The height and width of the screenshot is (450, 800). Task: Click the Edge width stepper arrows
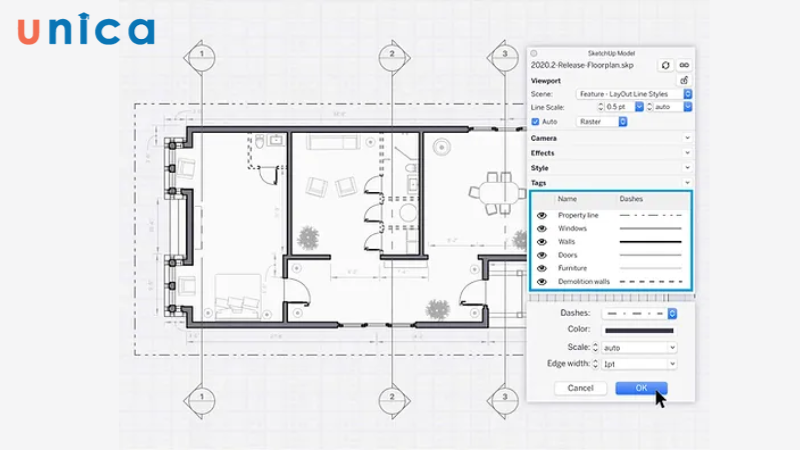click(x=595, y=364)
